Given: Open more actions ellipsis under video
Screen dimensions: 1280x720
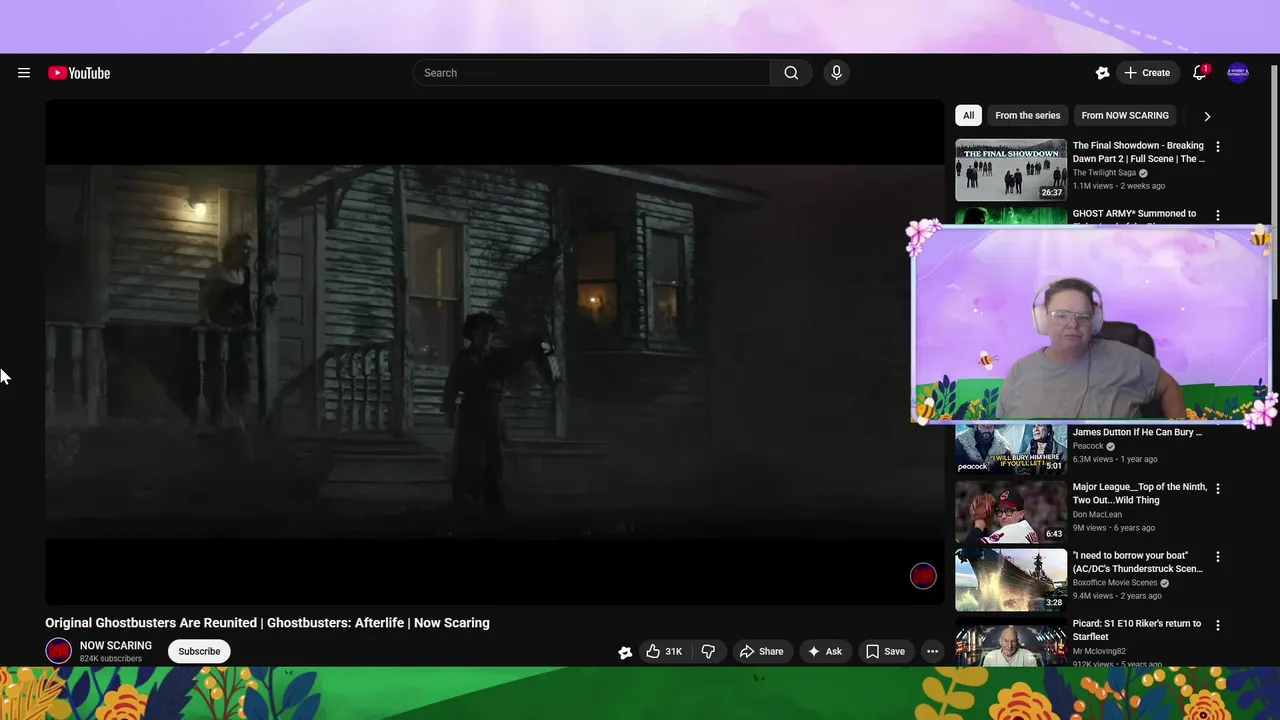Looking at the screenshot, I should (x=932, y=651).
